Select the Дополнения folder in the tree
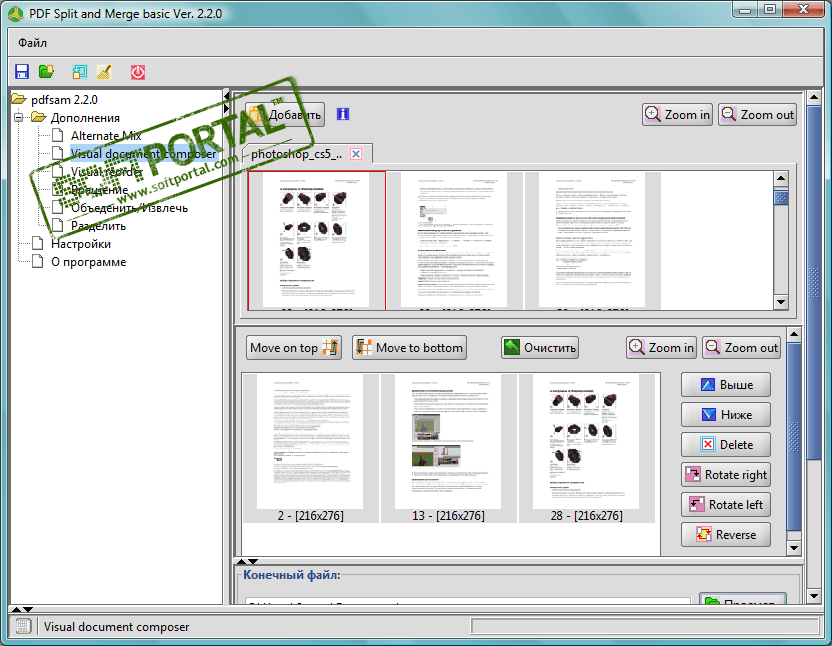Viewport: 832px width, 646px height. click(85, 118)
